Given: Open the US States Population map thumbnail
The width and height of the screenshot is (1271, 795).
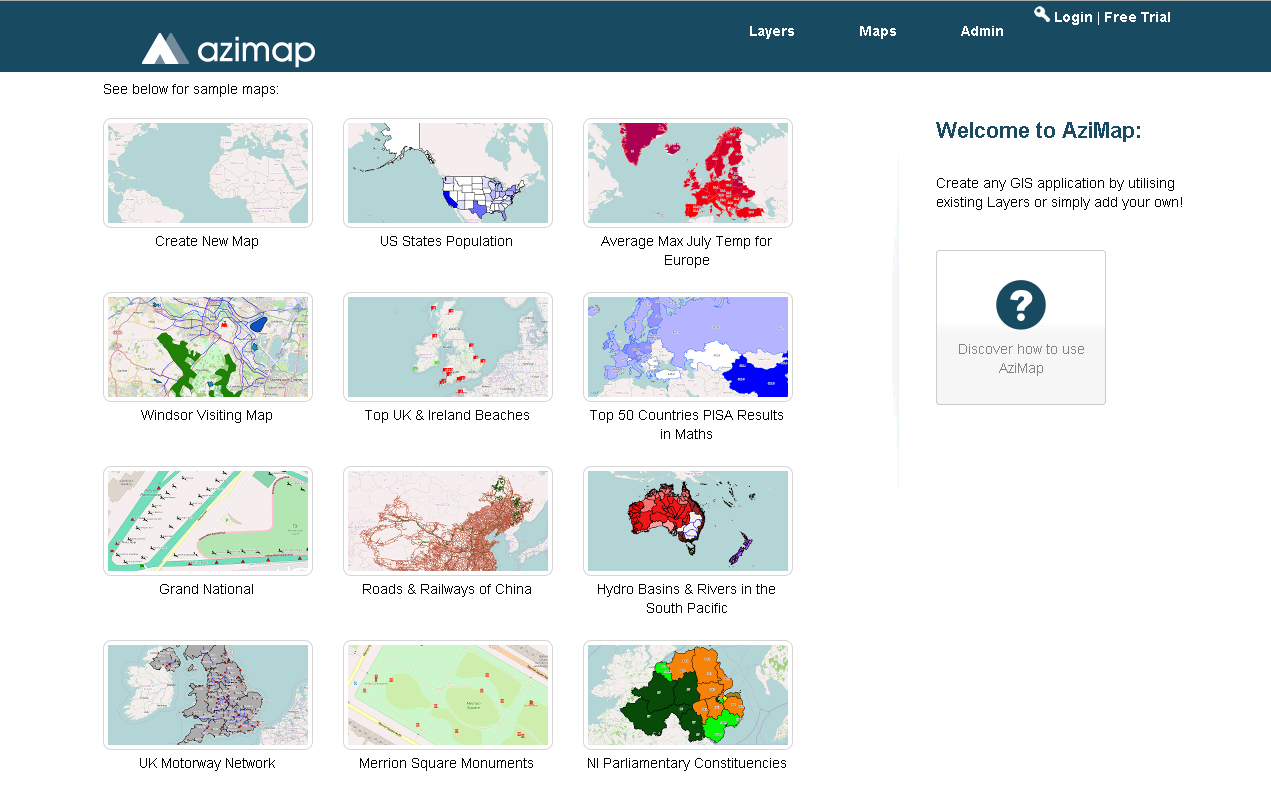Looking at the screenshot, I should (448, 173).
